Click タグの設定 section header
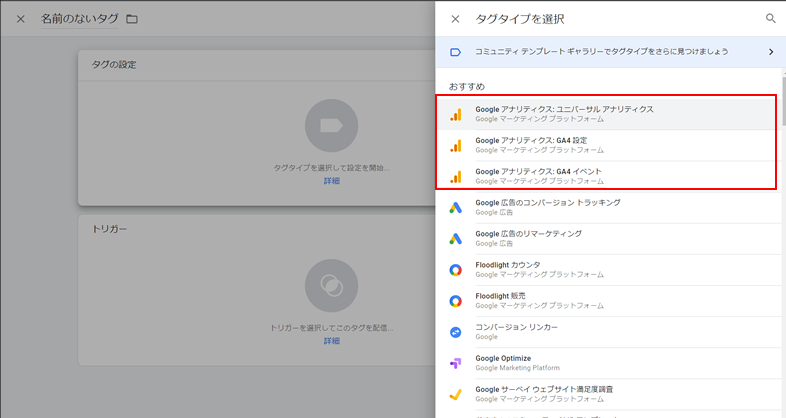786x418 pixels. tap(114, 65)
